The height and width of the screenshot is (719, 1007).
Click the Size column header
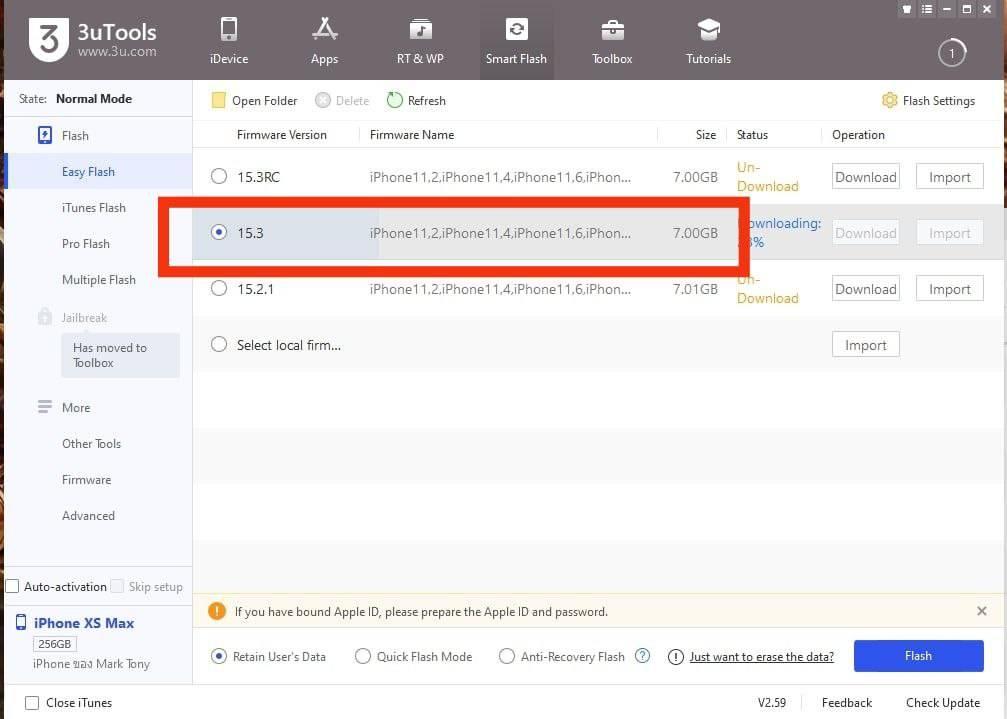click(706, 135)
